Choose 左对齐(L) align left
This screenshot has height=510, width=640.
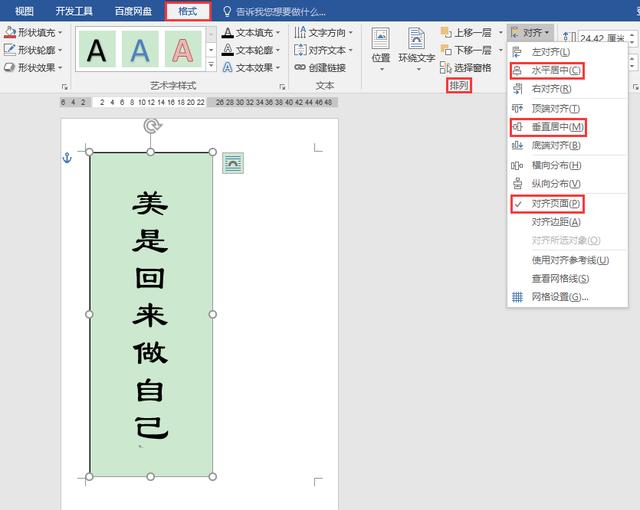click(x=567, y=52)
